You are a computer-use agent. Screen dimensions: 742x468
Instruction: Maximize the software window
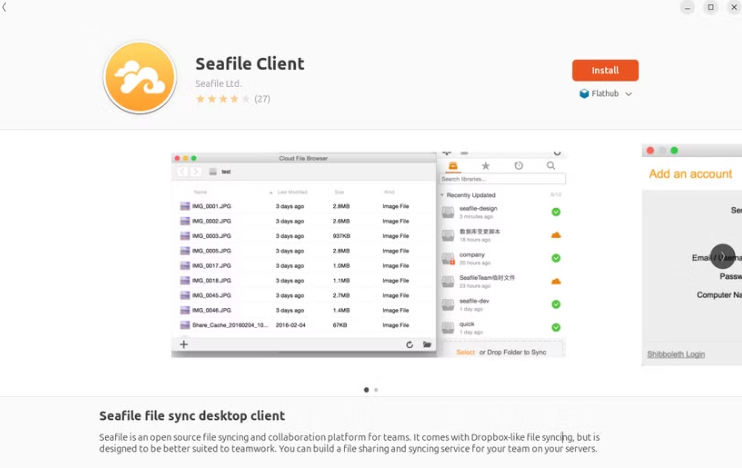tap(711, 8)
